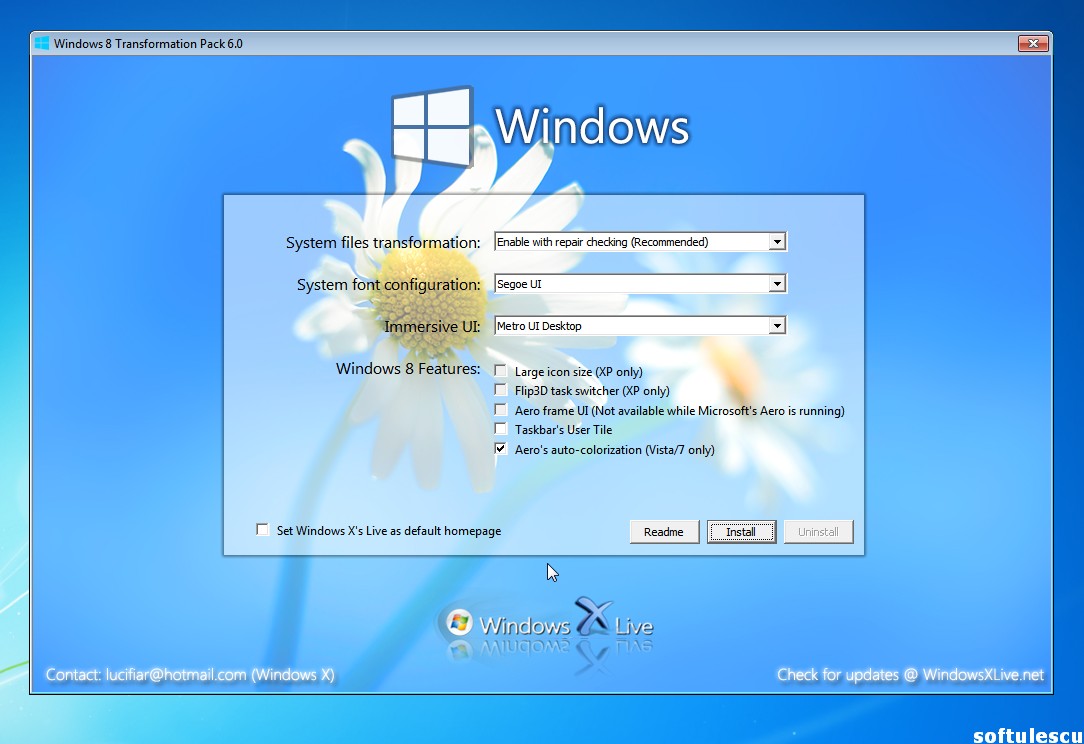Click 'Enable with repair checking (Recommended)' value
This screenshot has height=744, width=1084.
point(602,242)
